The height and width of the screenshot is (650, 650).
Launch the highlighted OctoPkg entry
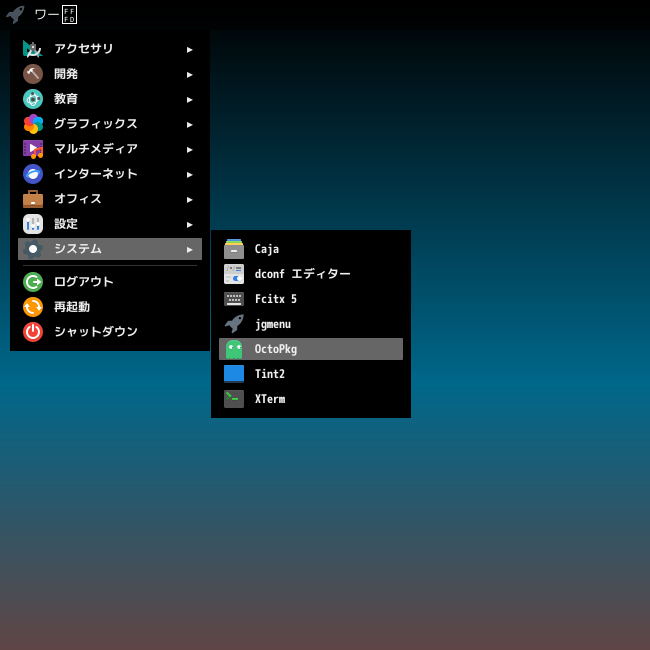(311, 349)
